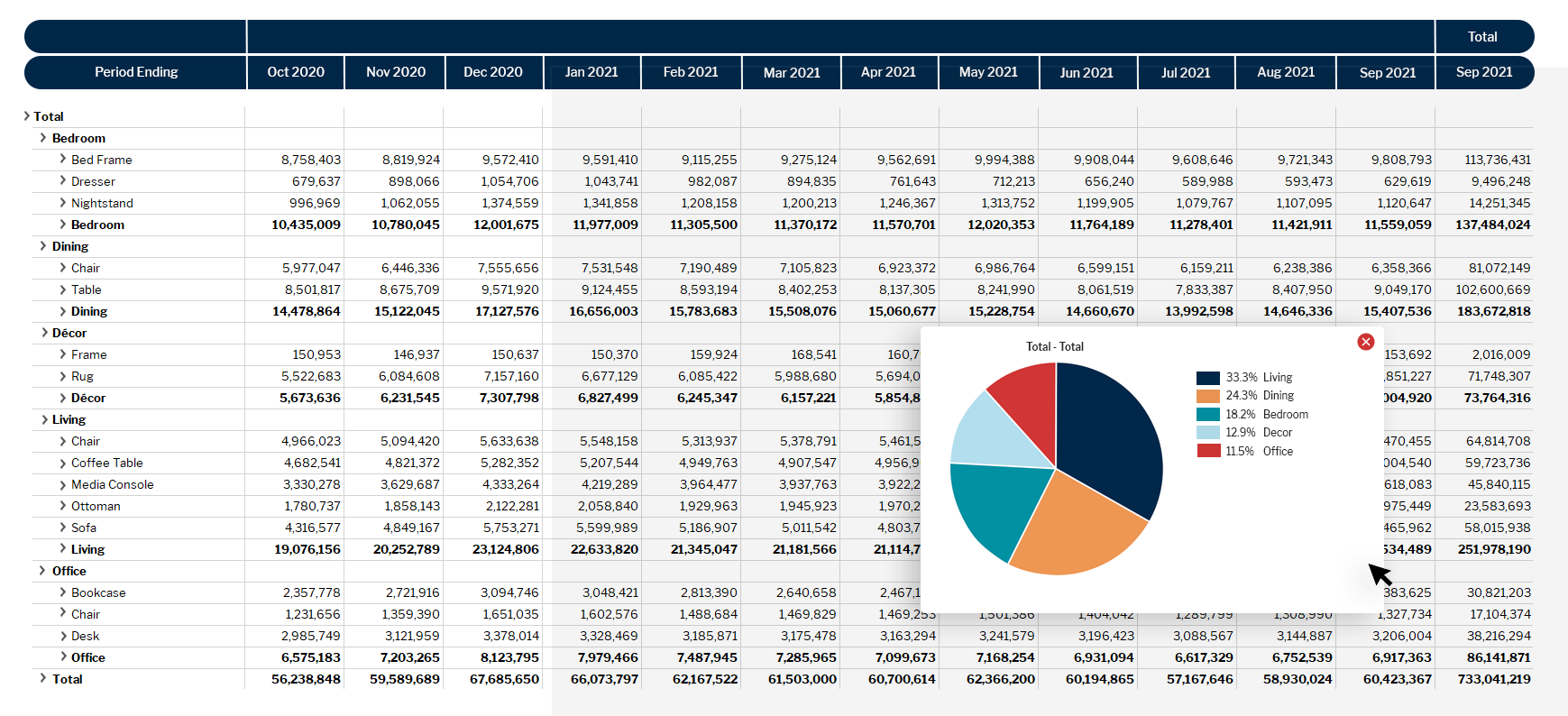Click the arrow icon beside Ottoman
Screen dimensions: 1568x716
[x=62, y=505]
